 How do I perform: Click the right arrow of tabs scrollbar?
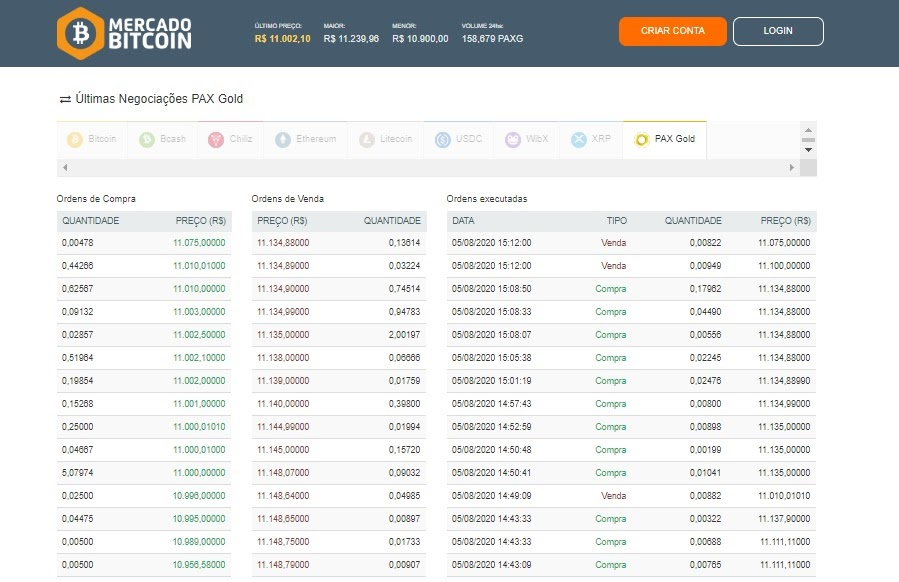(x=792, y=167)
